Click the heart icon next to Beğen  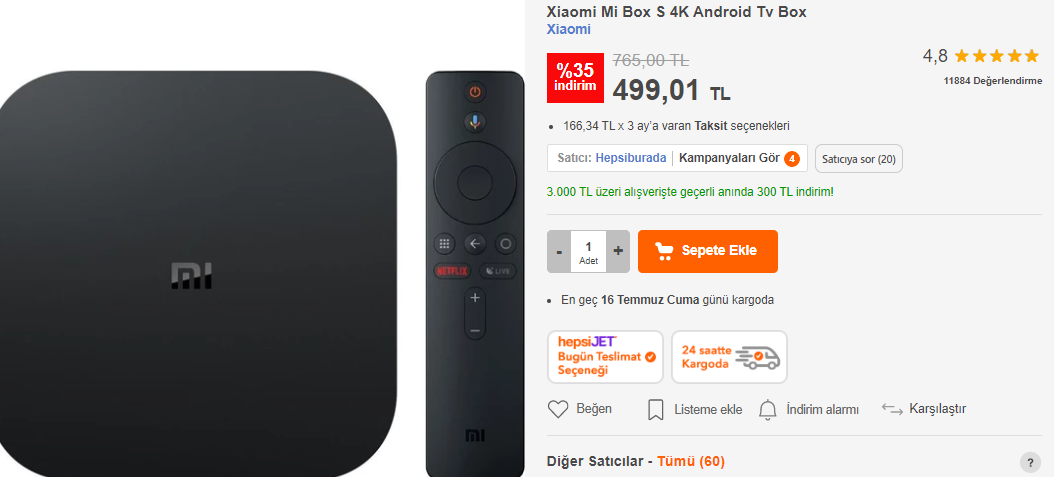pos(558,409)
